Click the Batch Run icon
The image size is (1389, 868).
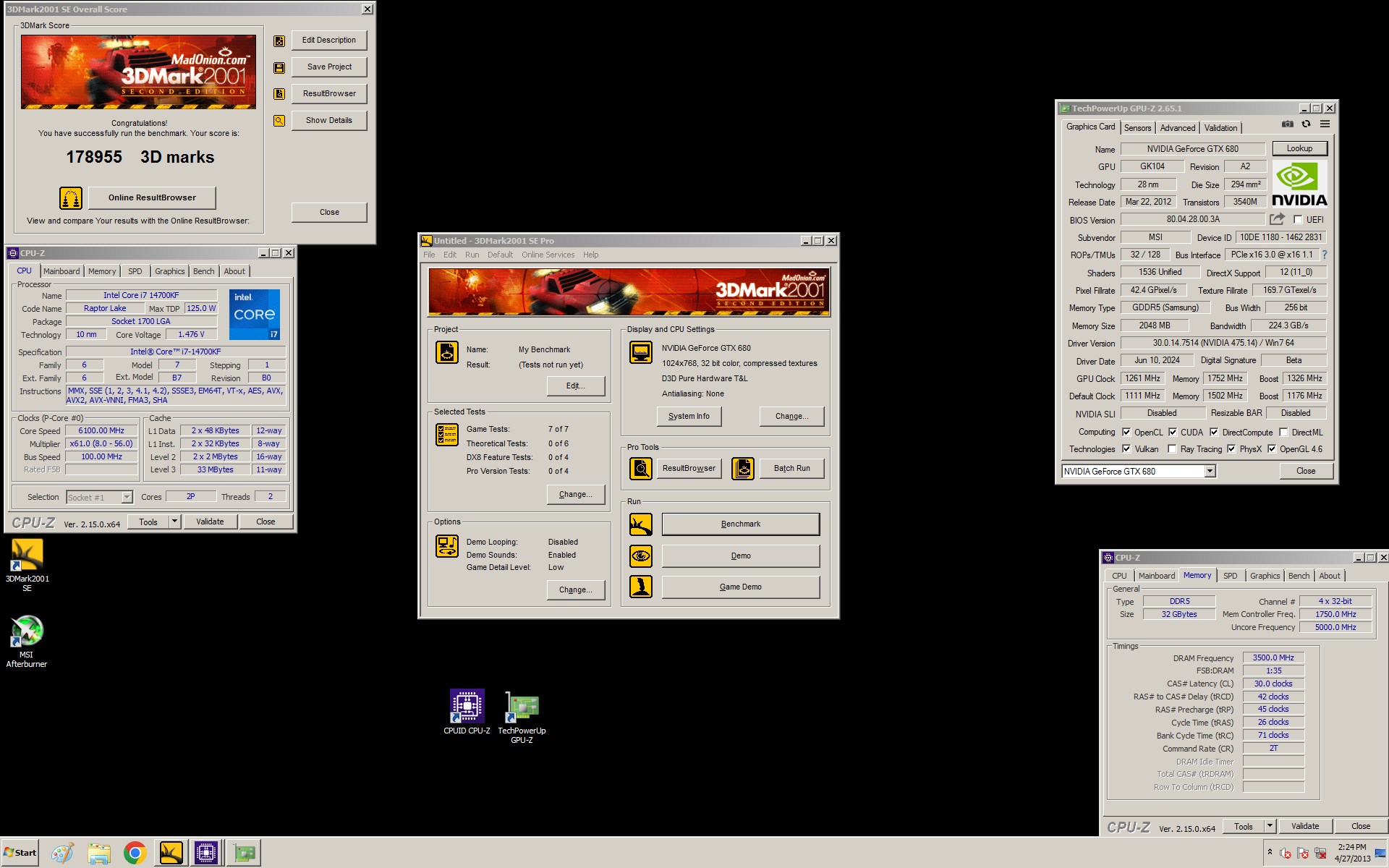743,469
